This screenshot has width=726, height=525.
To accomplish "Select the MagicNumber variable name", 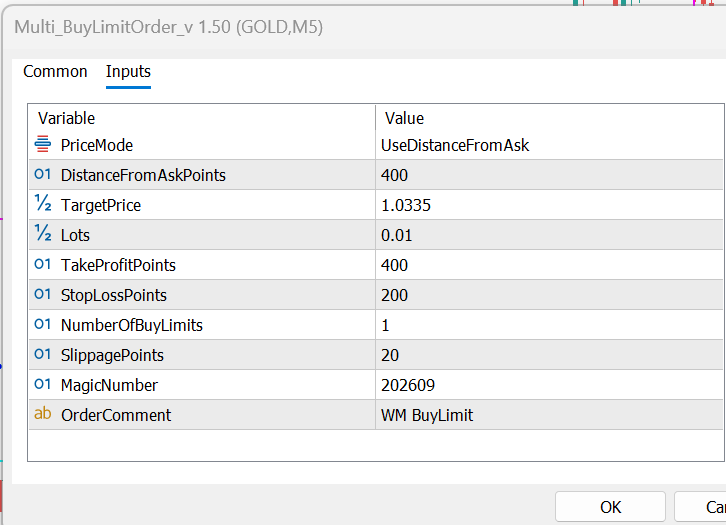I will 109,385.
